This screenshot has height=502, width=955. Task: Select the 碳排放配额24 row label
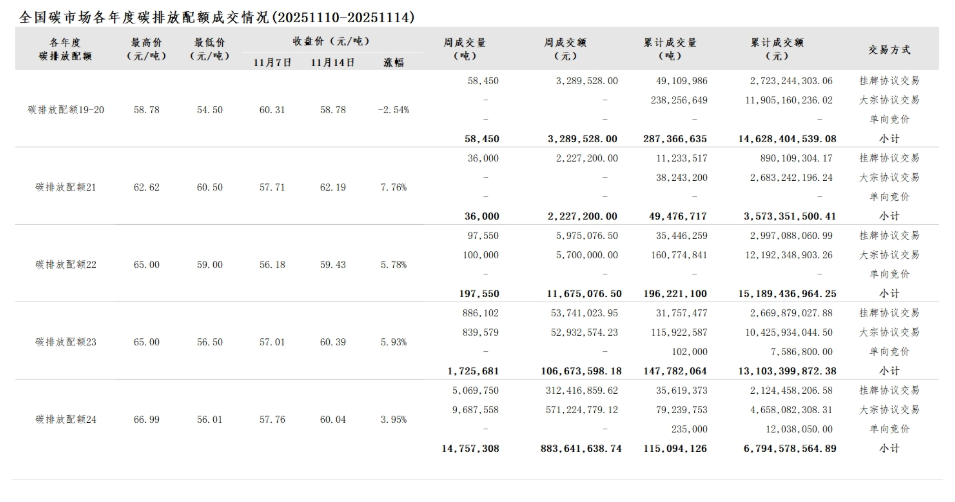click(x=66, y=420)
